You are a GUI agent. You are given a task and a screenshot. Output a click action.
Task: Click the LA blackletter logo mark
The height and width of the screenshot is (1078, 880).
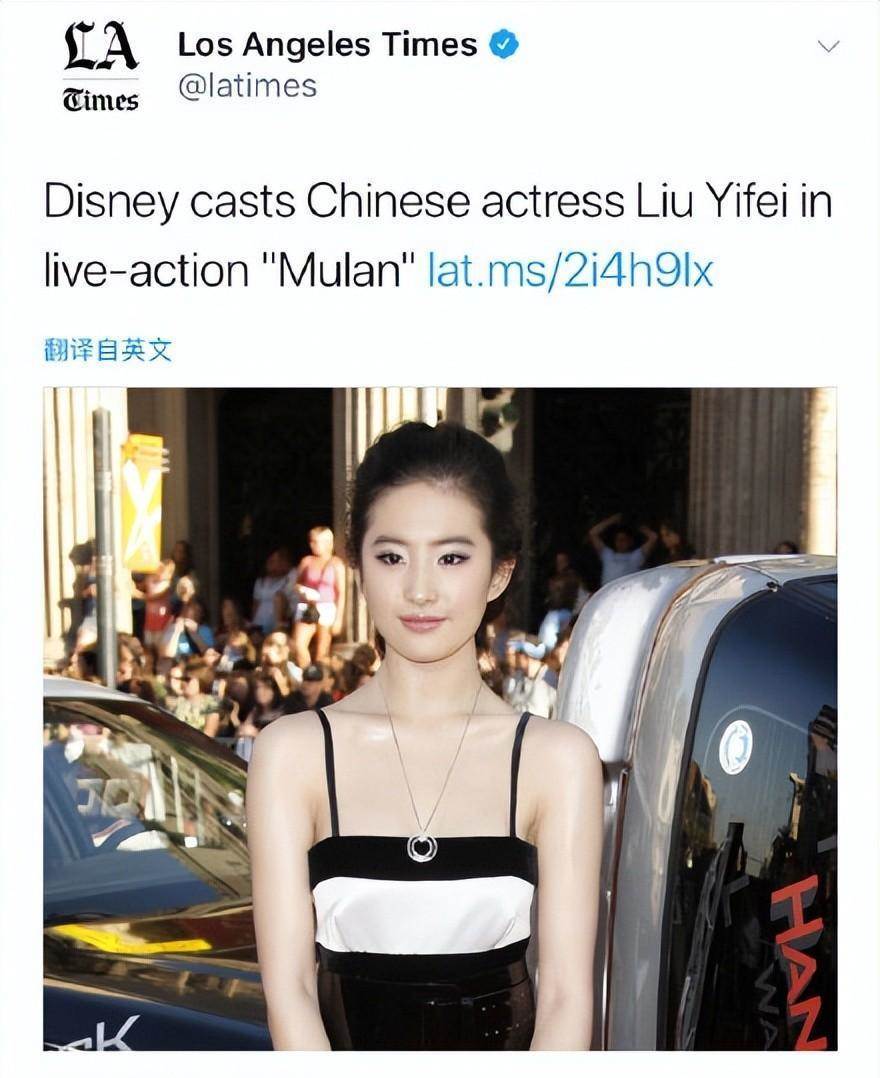tap(101, 47)
